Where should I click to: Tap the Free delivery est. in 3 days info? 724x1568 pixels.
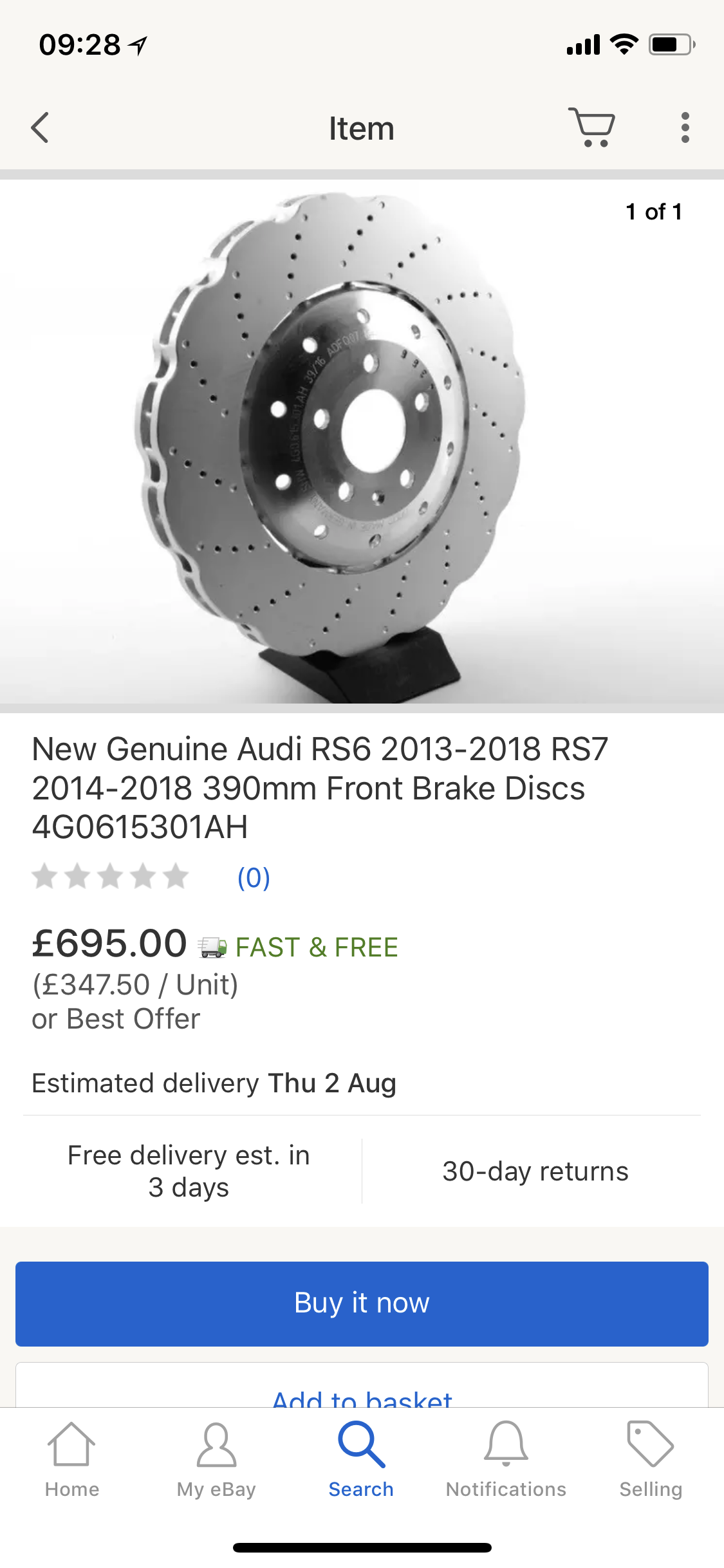pyautogui.click(x=189, y=1171)
